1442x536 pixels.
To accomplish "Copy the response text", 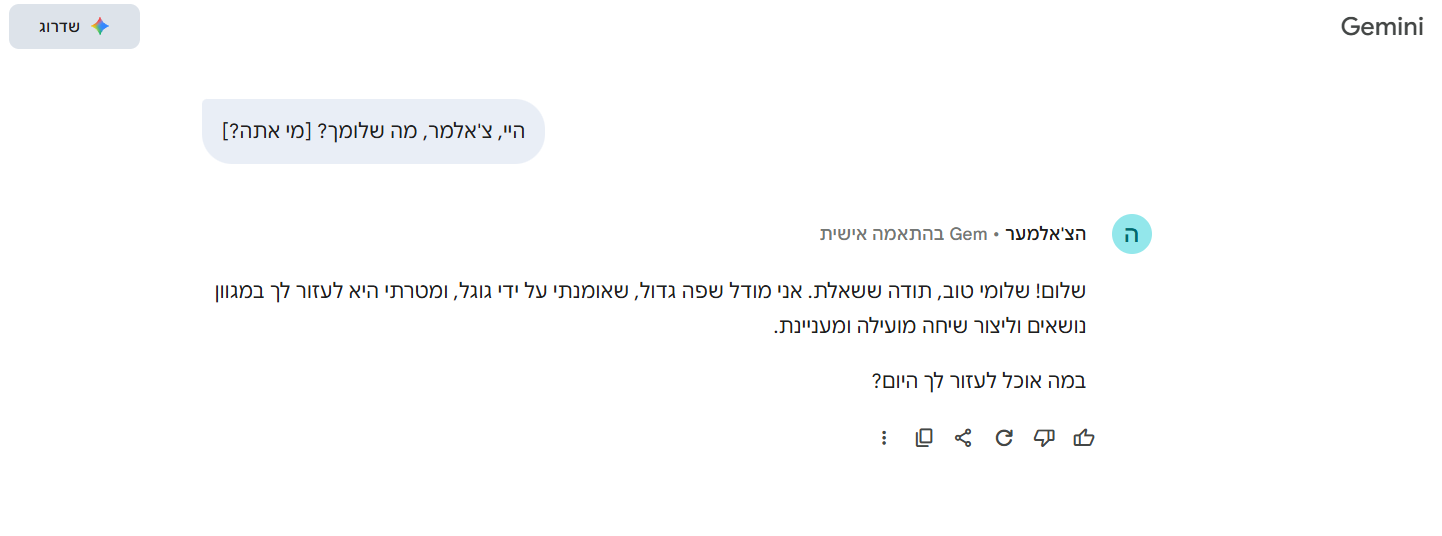I will (x=924, y=438).
